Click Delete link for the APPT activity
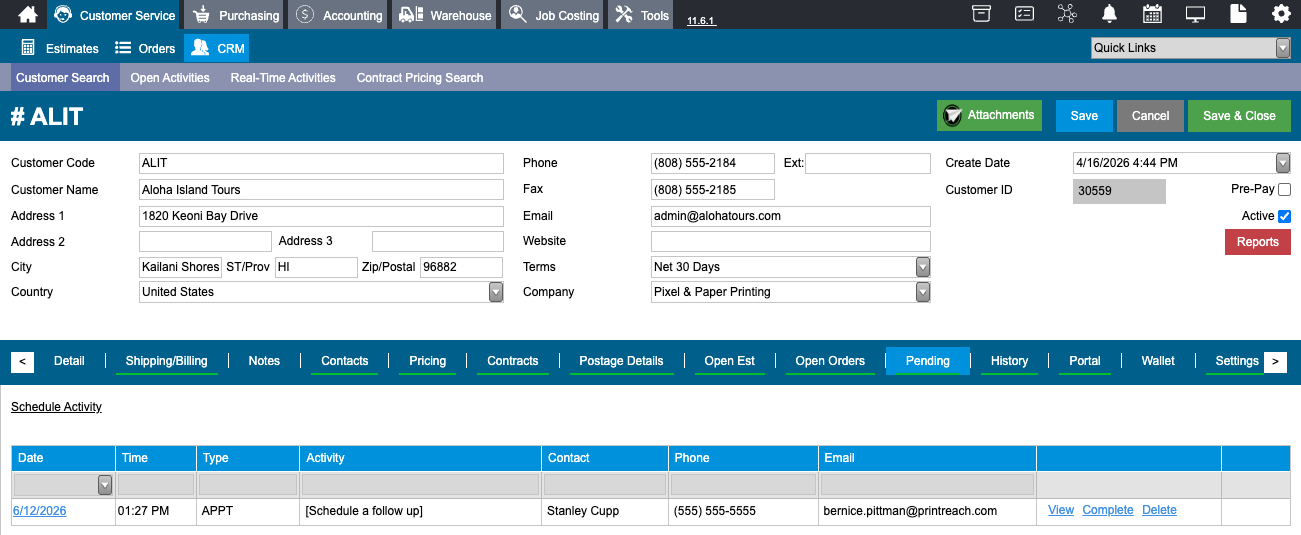The width and height of the screenshot is (1301, 535). coord(1159,510)
